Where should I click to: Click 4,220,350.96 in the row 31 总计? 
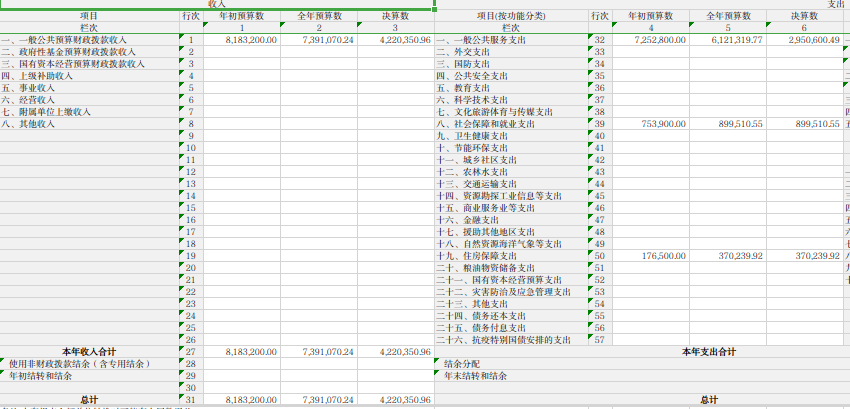(x=396, y=400)
